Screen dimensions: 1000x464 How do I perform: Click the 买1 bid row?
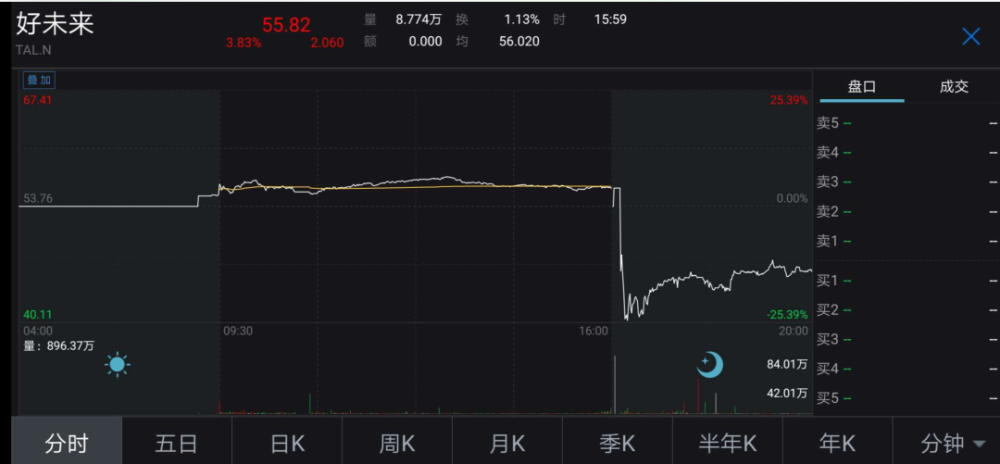coord(906,280)
